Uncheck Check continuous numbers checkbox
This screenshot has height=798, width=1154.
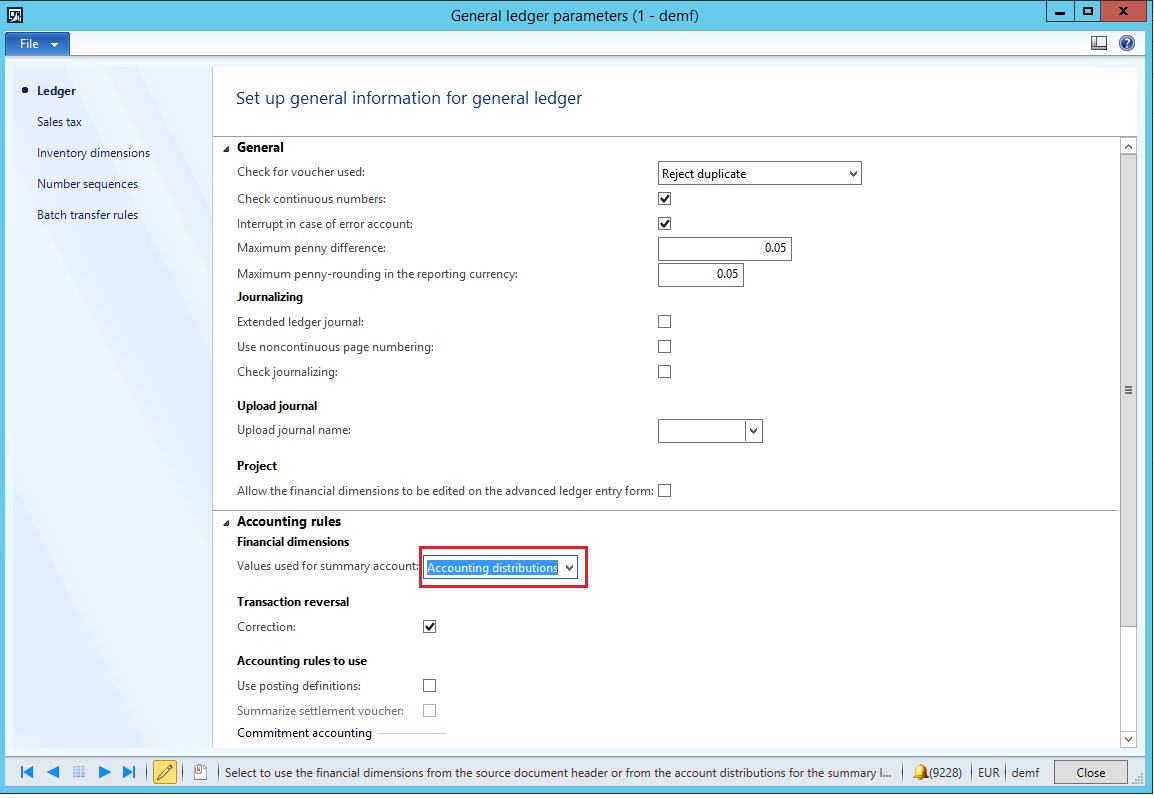pyautogui.click(x=665, y=199)
